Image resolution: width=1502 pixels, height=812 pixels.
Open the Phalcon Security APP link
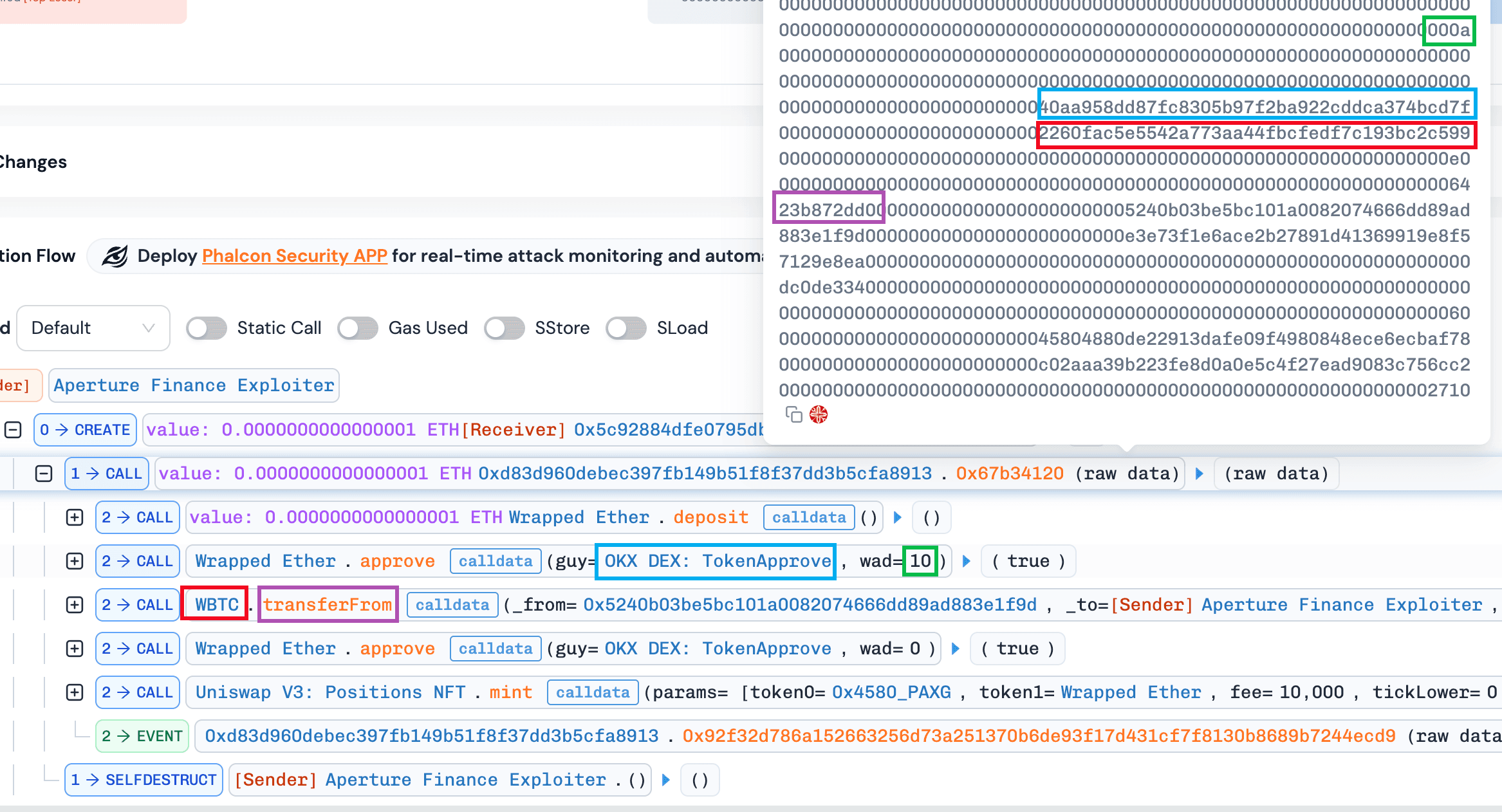pos(294,256)
